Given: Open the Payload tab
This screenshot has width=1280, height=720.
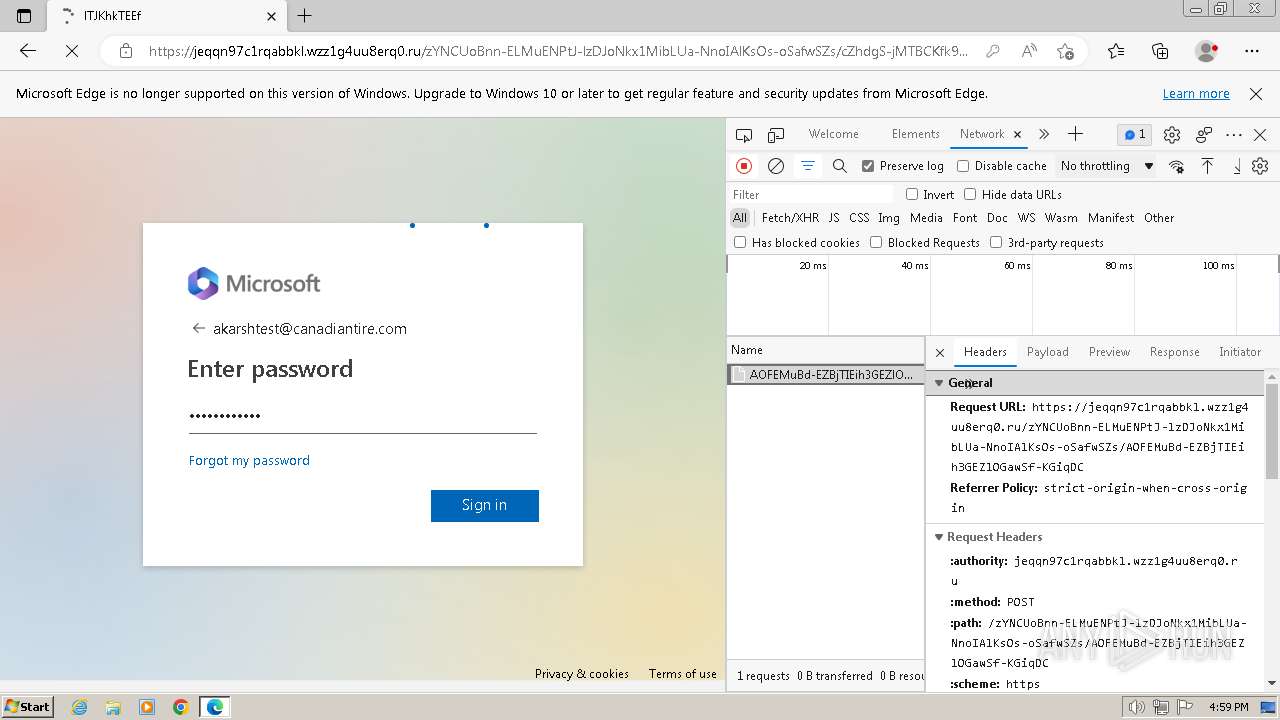Looking at the screenshot, I should [x=1047, y=352].
